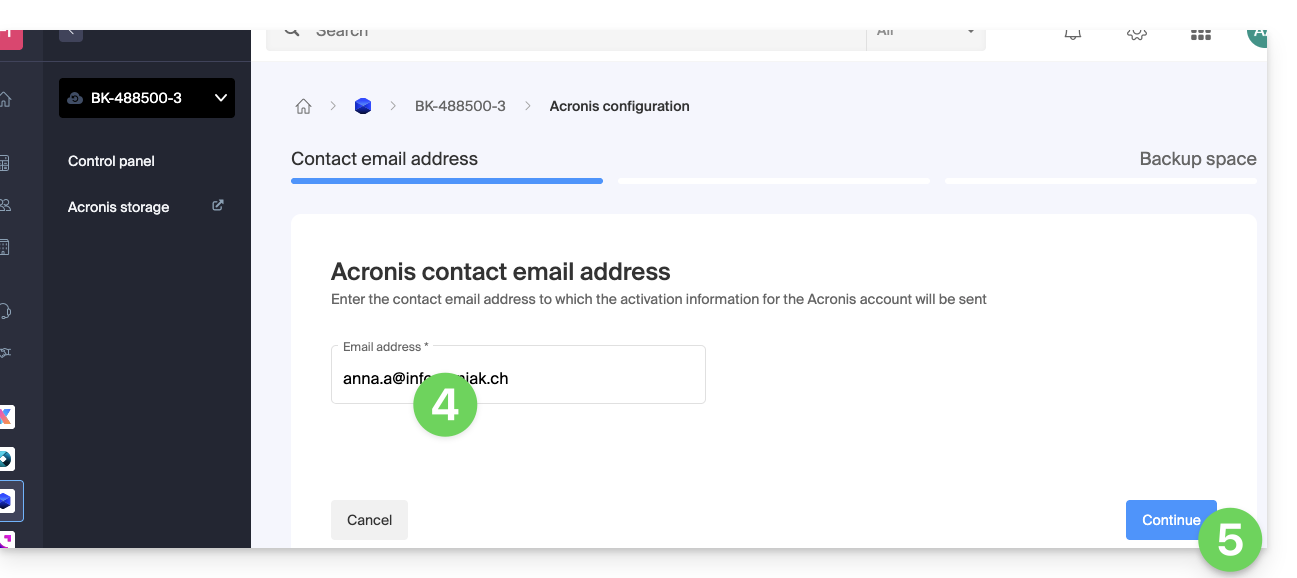Click the colorful X app sidebar icon
1297x578 pixels.
7,416
